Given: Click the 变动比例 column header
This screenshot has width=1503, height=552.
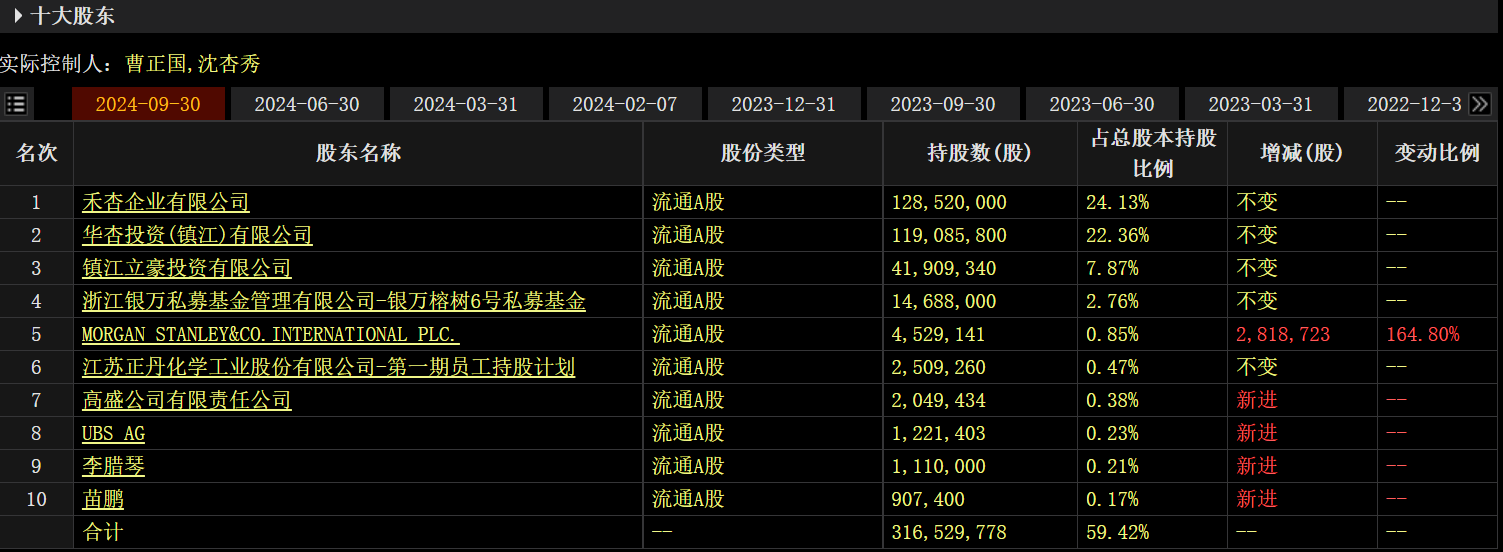Looking at the screenshot, I should point(1436,153).
